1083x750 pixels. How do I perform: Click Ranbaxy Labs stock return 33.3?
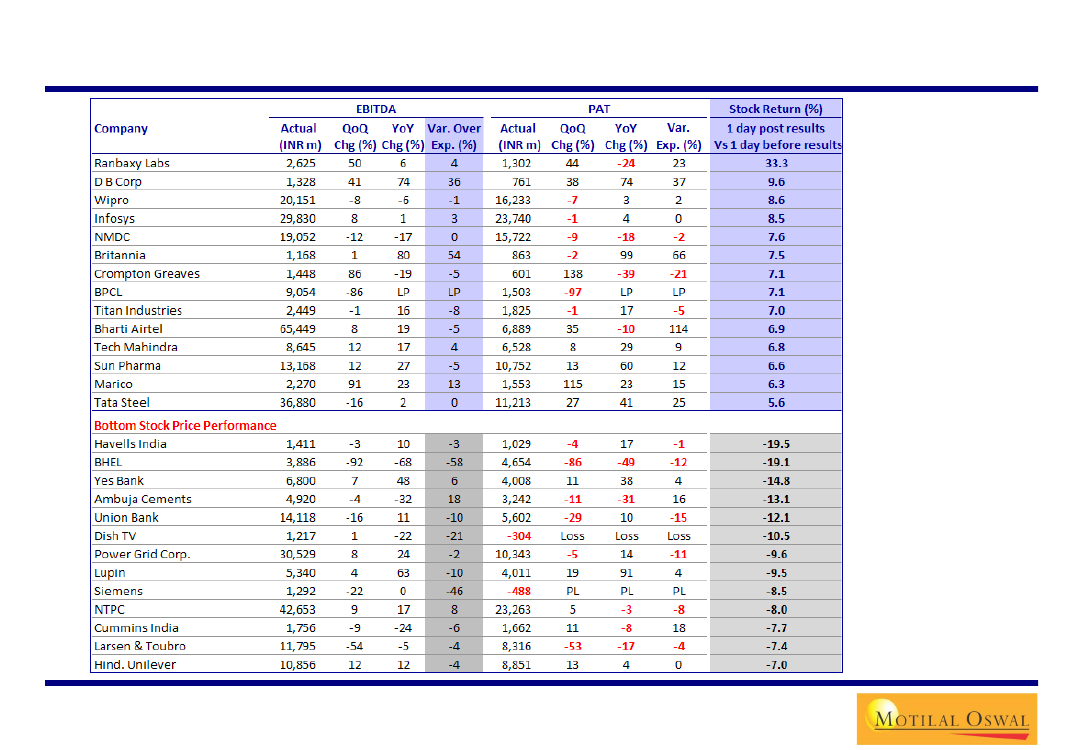[x=775, y=163]
